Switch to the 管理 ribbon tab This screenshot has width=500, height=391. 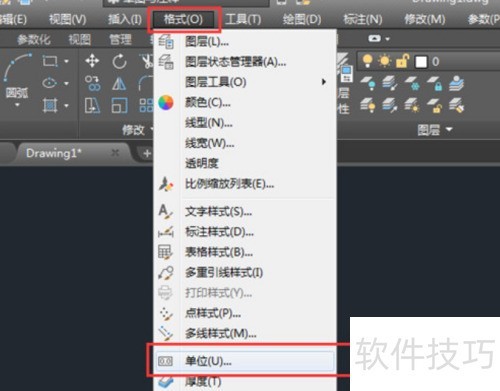click(x=120, y=40)
